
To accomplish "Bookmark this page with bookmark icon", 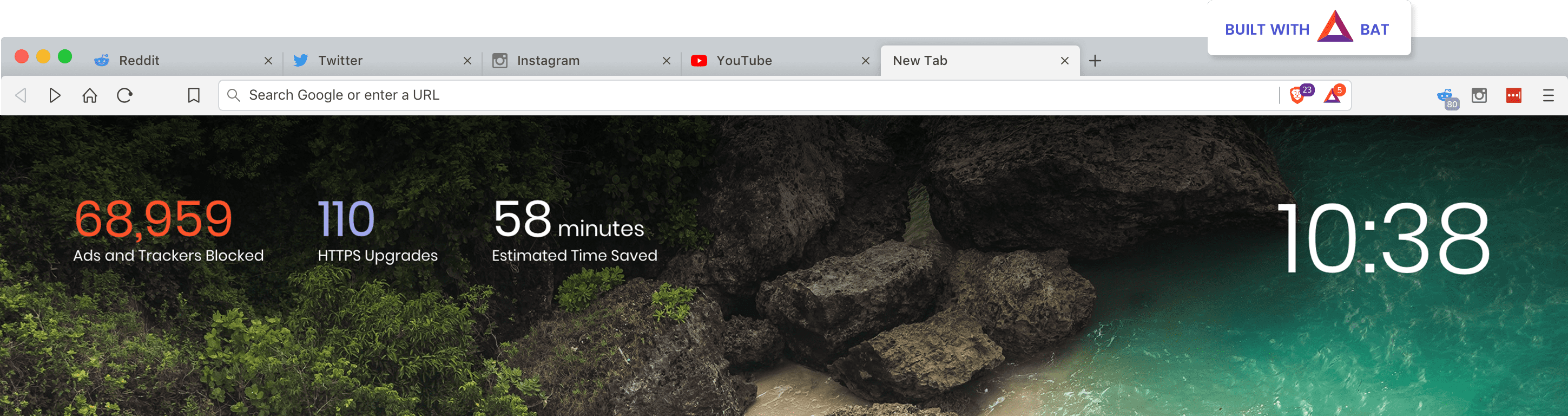I will click(194, 95).
